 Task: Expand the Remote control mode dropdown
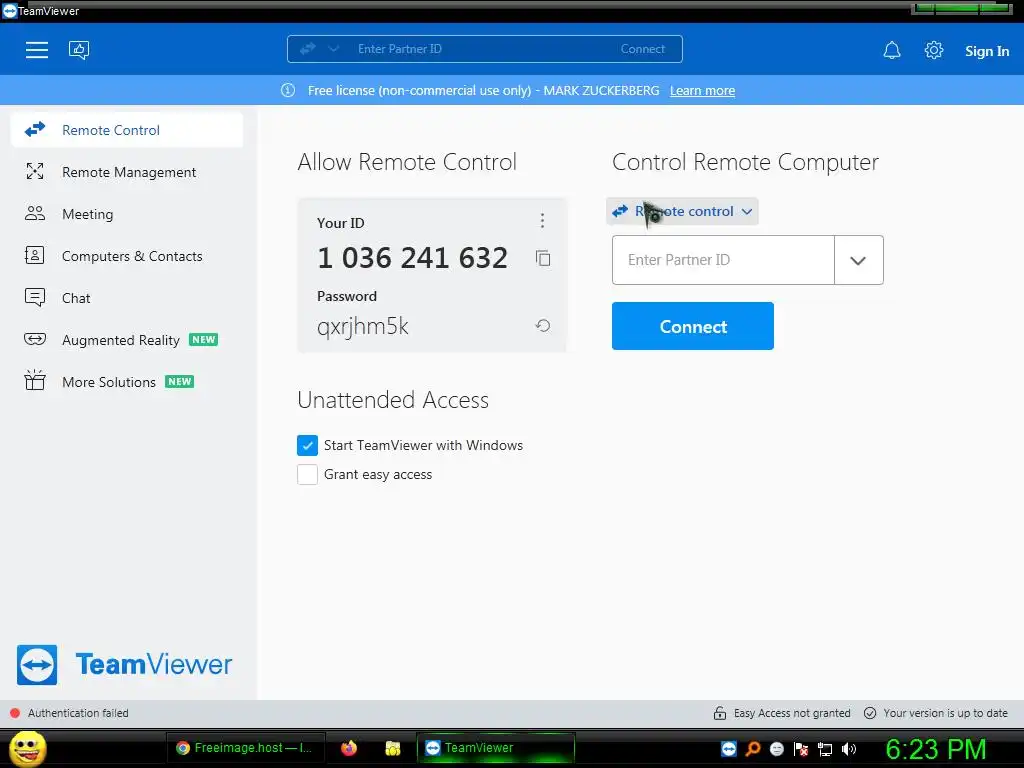[682, 212]
